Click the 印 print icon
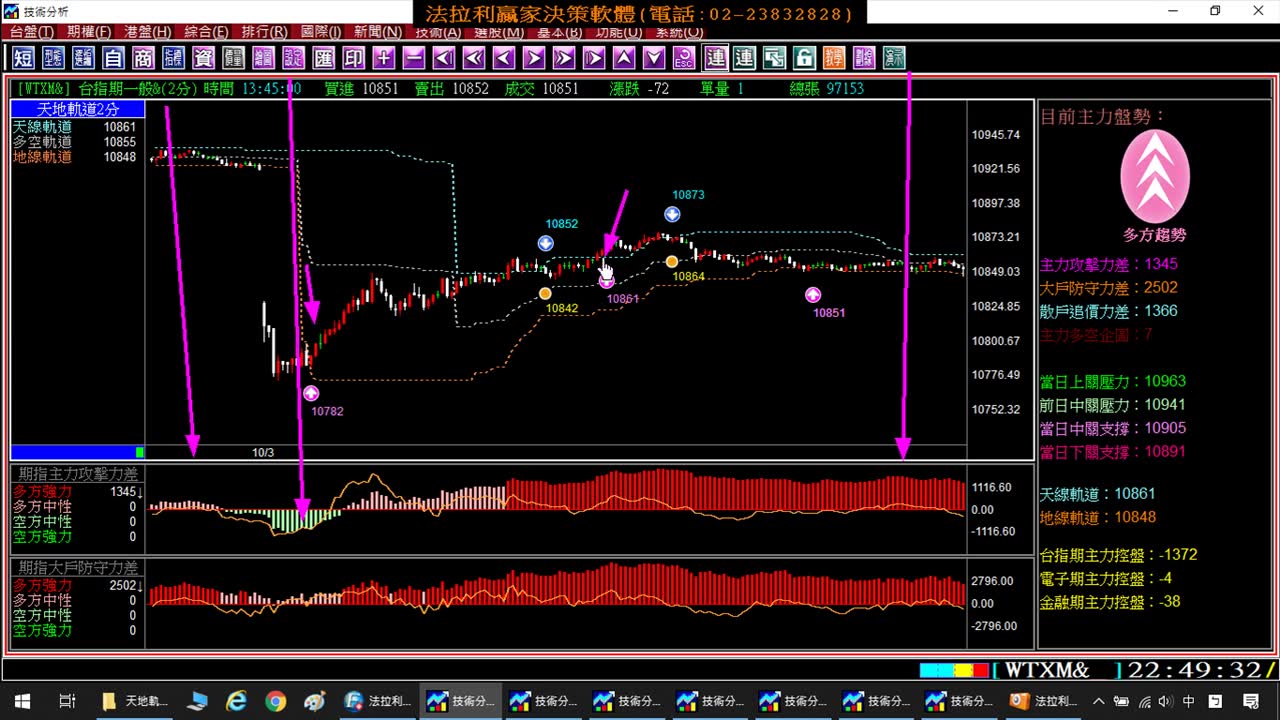The width and height of the screenshot is (1280, 720). [x=353, y=57]
